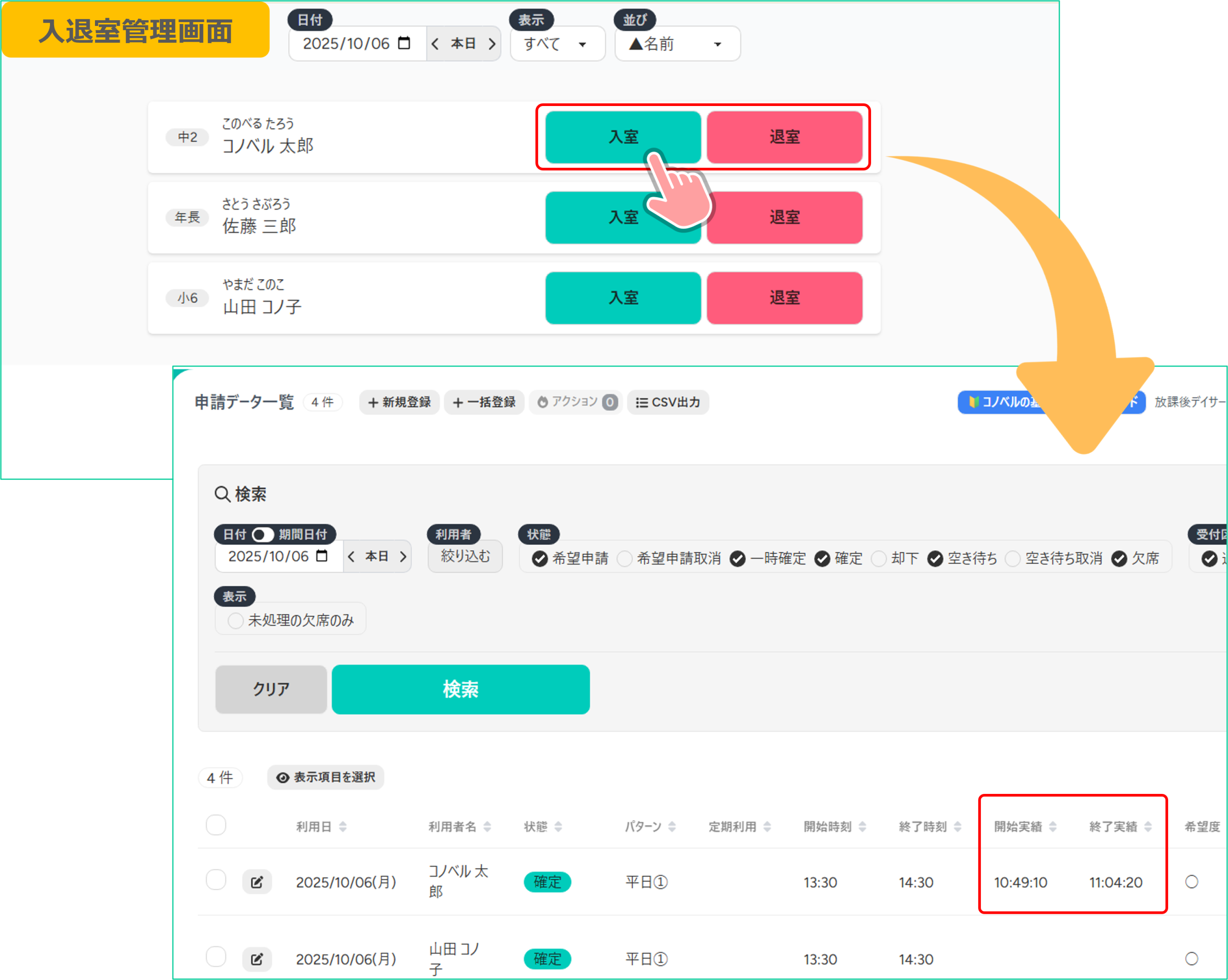This screenshot has width=1228, height=980.
Task: Sort by 開始実績 column arrows
Action: 1052,826
